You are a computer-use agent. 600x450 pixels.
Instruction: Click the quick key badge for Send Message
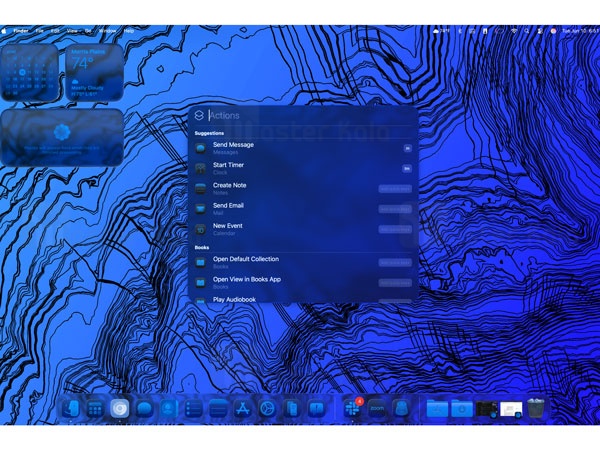pyautogui.click(x=408, y=148)
